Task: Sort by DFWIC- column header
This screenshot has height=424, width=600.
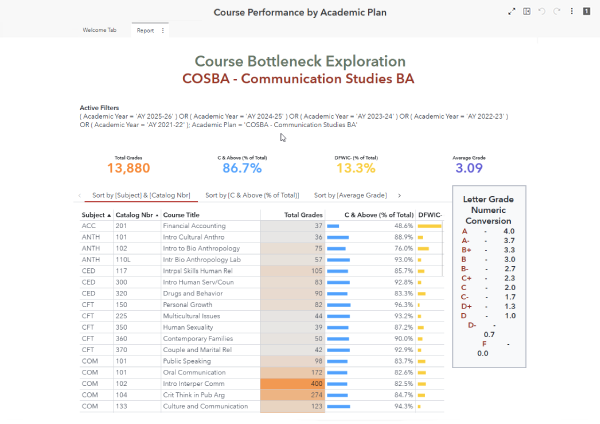Action: pyautogui.click(x=430, y=215)
